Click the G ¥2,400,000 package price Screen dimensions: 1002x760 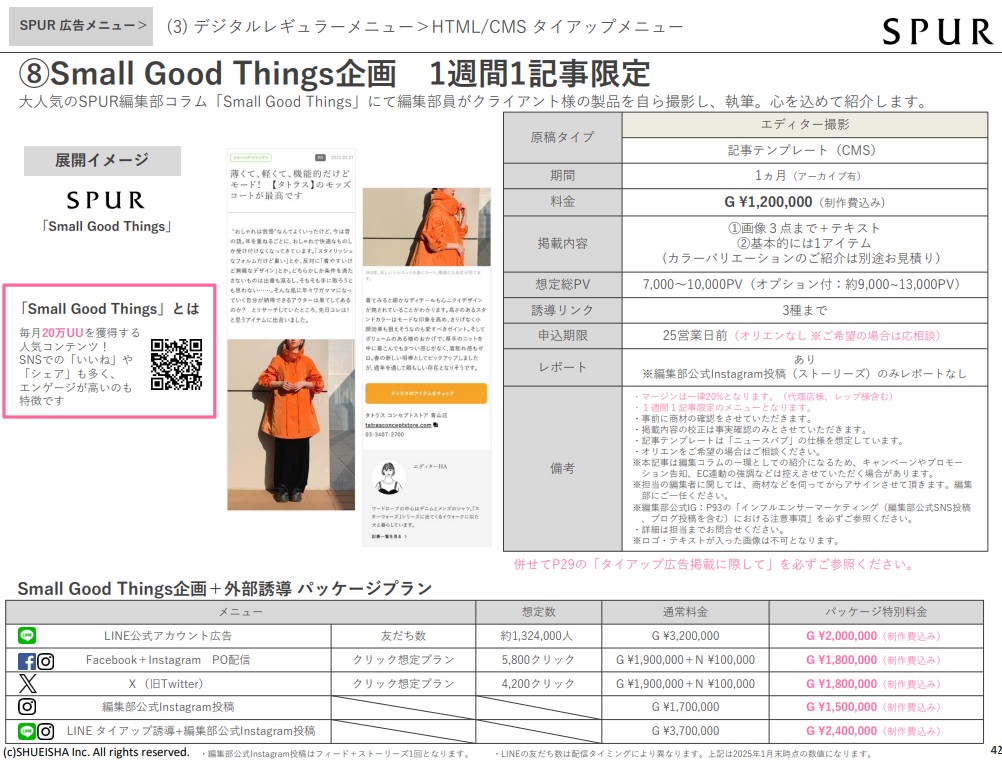(841, 731)
